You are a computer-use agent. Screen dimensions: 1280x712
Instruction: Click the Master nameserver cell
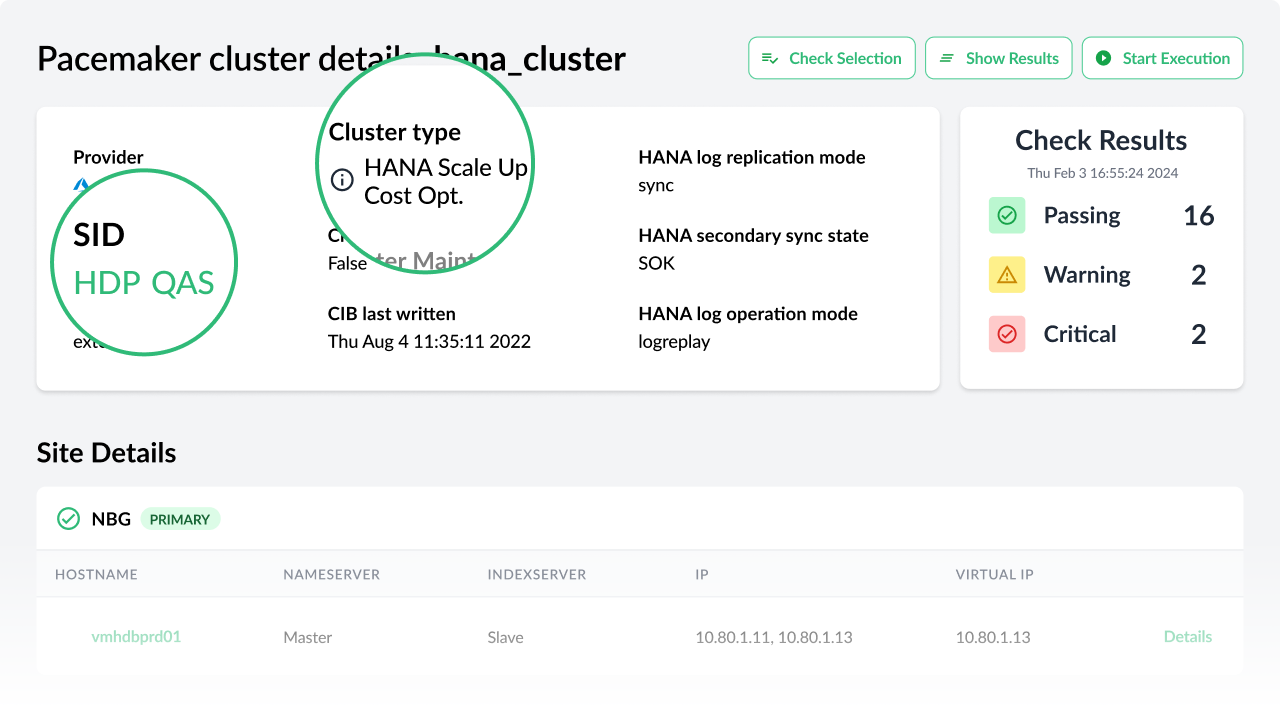coord(308,637)
